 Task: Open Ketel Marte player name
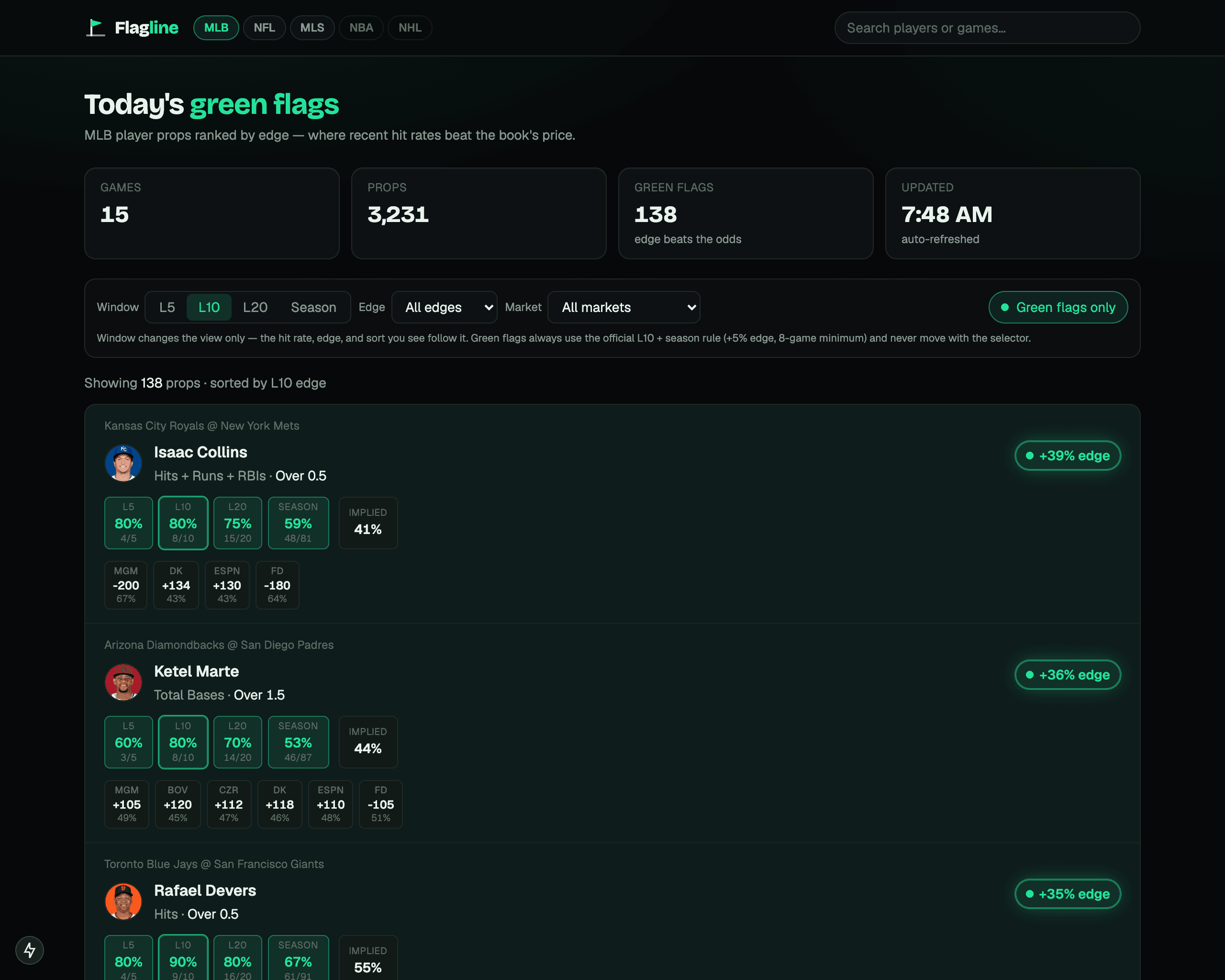(x=196, y=671)
